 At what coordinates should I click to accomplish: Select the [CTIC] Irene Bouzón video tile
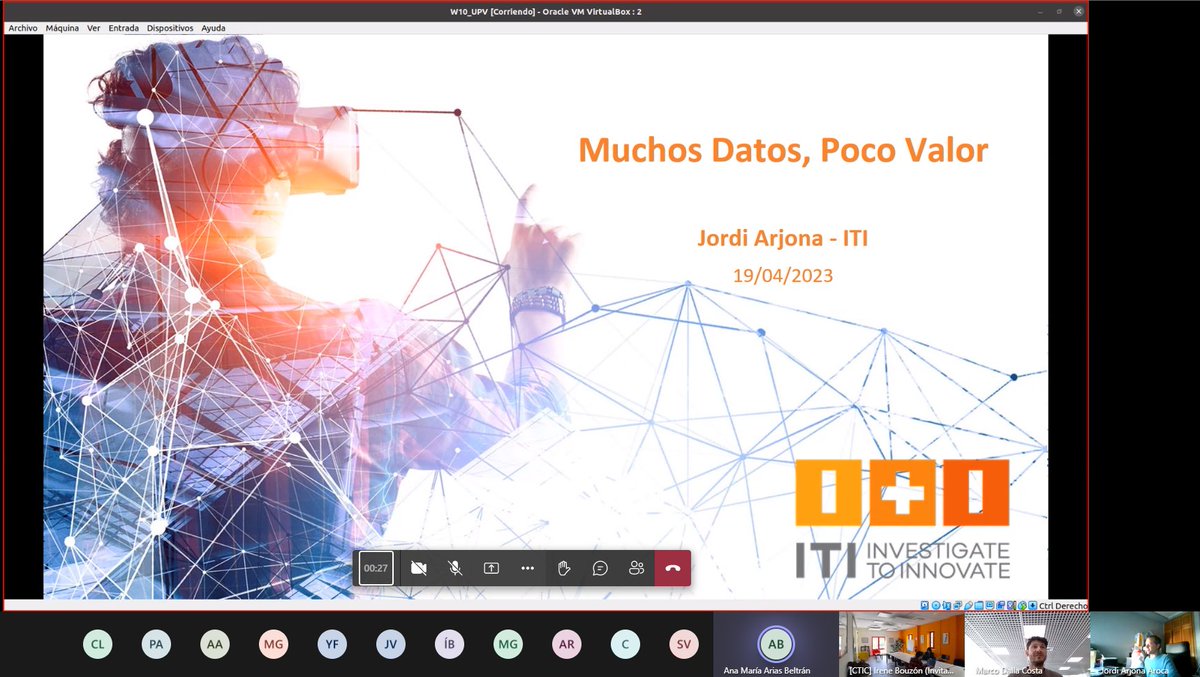click(902, 645)
